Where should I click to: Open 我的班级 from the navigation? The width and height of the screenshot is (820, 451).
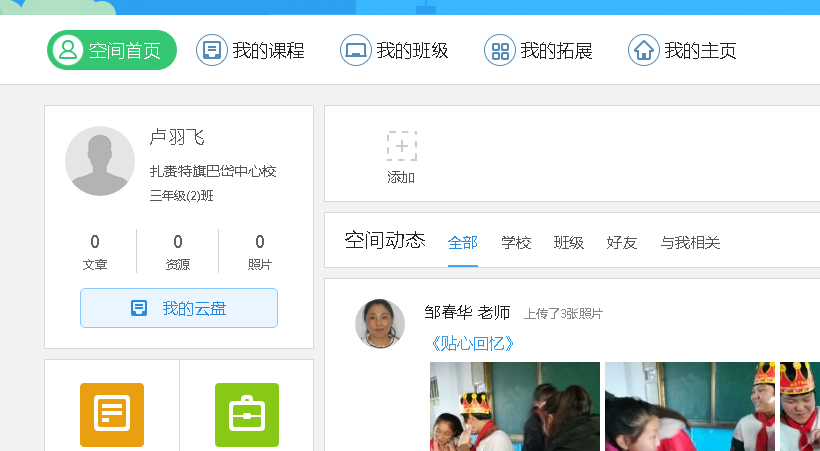pos(394,50)
